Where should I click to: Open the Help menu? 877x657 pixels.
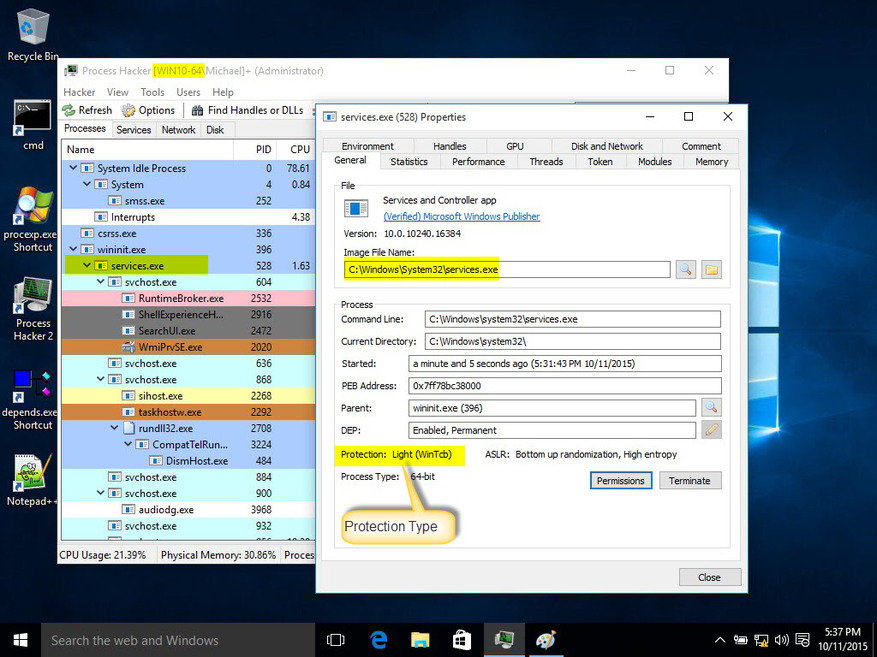click(x=223, y=92)
